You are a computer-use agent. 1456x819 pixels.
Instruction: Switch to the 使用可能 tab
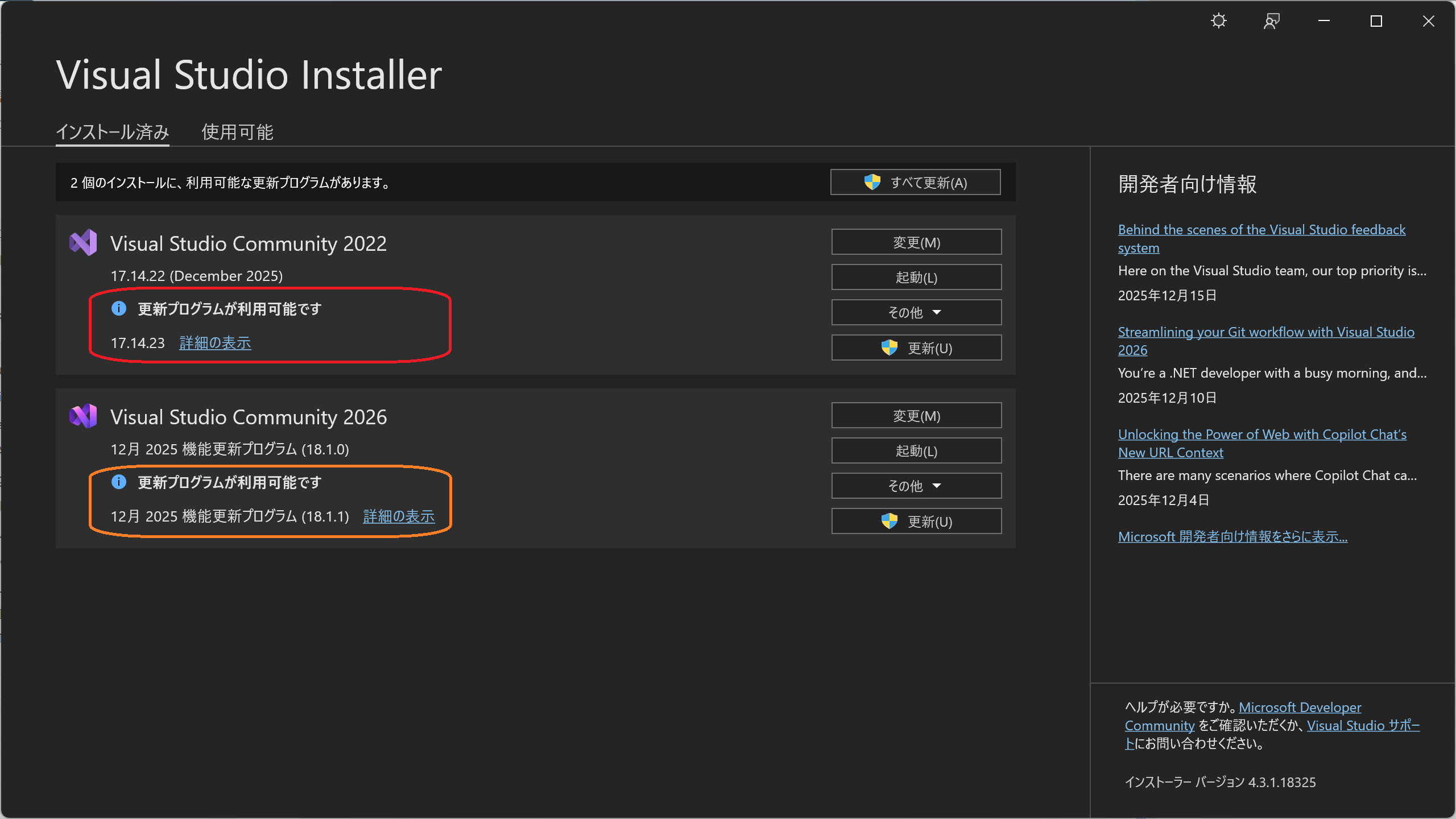tap(237, 132)
